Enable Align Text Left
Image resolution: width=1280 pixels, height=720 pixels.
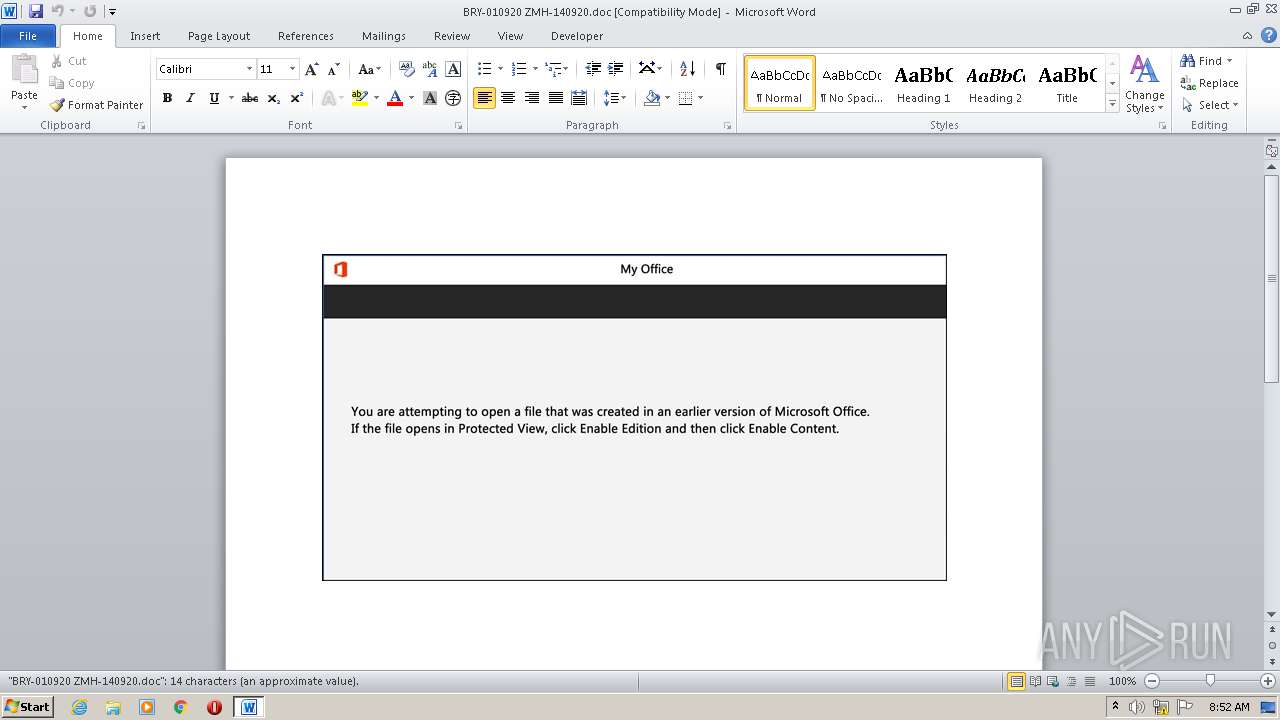[x=484, y=98]
